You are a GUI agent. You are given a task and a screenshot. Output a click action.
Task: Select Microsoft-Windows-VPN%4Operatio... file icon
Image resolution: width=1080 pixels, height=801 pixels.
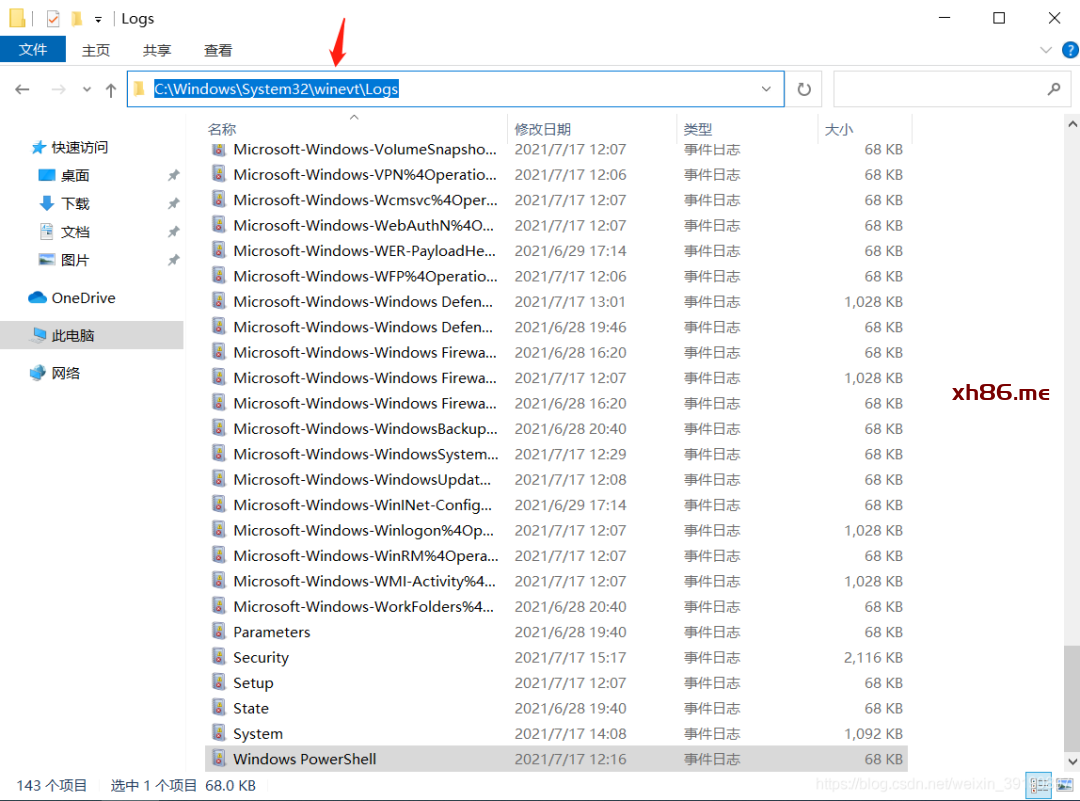[x=218, y=174]
